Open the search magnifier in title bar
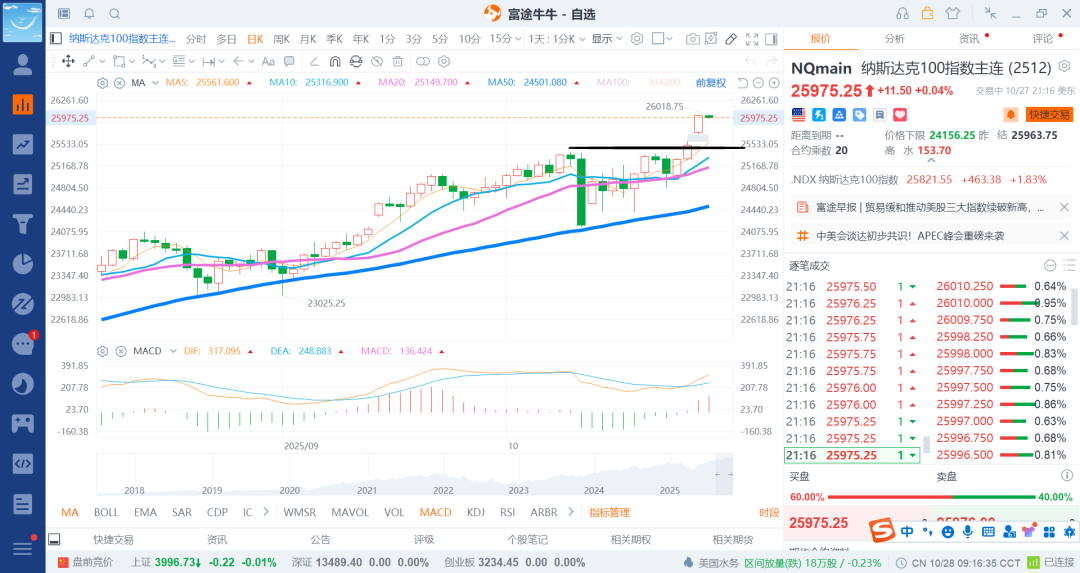The height and width of the screenshot is (573, 1080). click(x=114, y=14)
